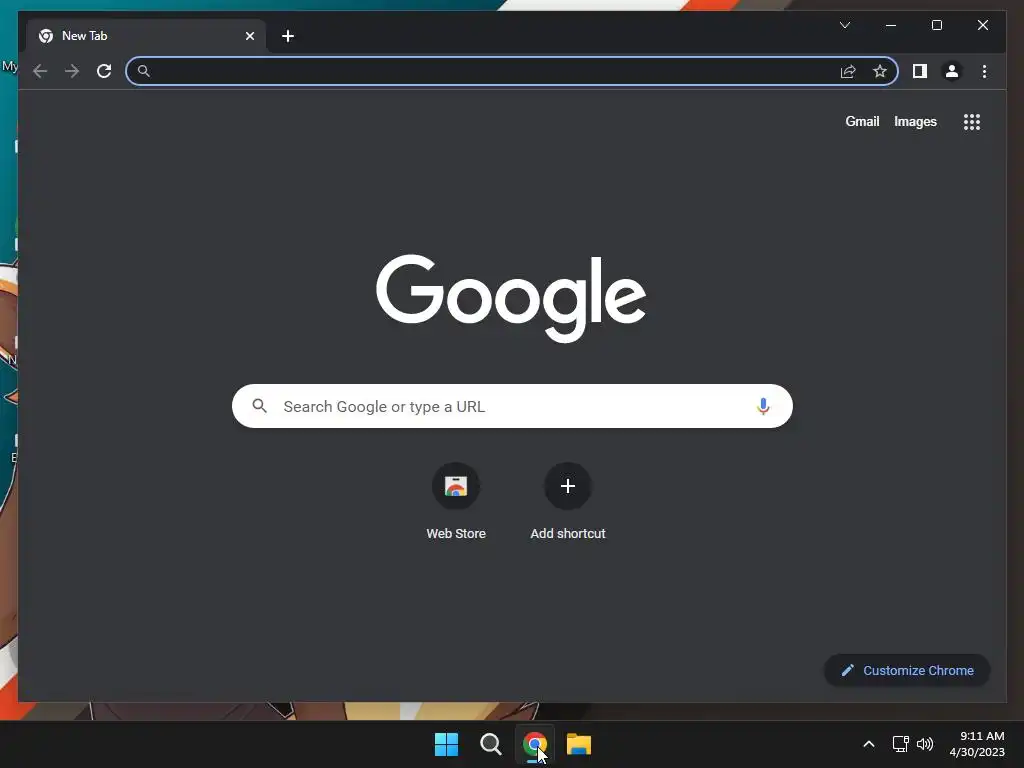Viewport: 1024px width, 768px height.
Task: Open the clock and date flyout
Action: 977,744
